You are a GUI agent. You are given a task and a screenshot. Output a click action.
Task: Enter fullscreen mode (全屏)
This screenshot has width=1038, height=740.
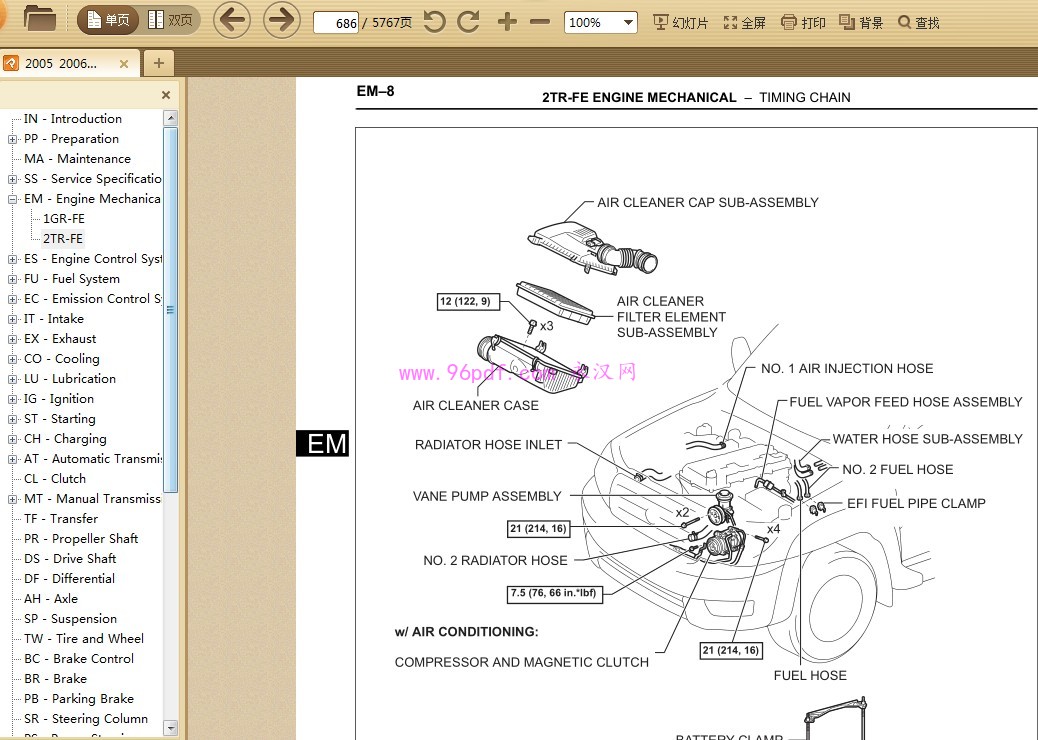tap(745, 23)
